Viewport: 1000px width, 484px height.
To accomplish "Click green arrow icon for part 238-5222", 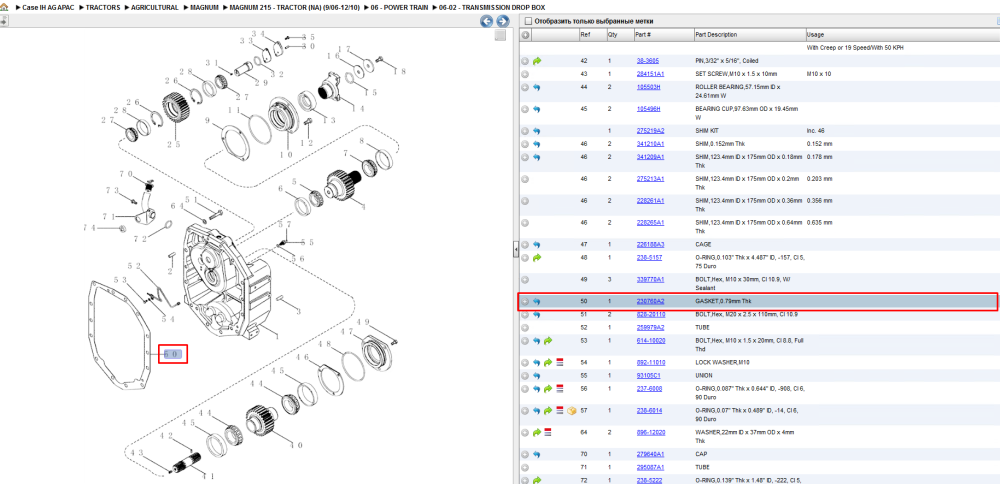I will point(537,480).
